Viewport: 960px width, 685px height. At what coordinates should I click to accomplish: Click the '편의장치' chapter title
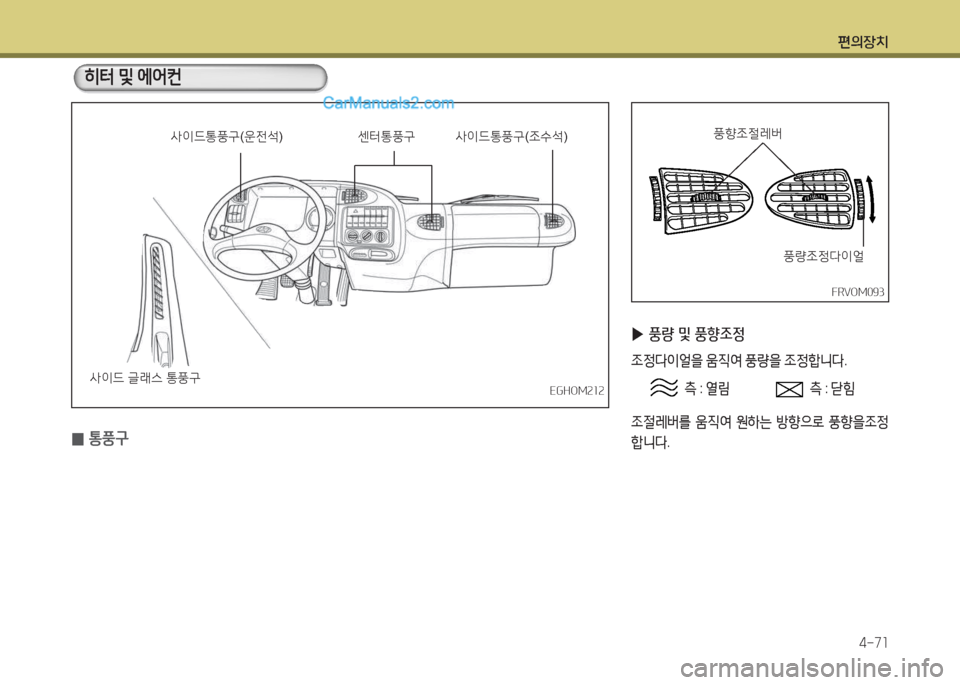[x=863, y=42]
